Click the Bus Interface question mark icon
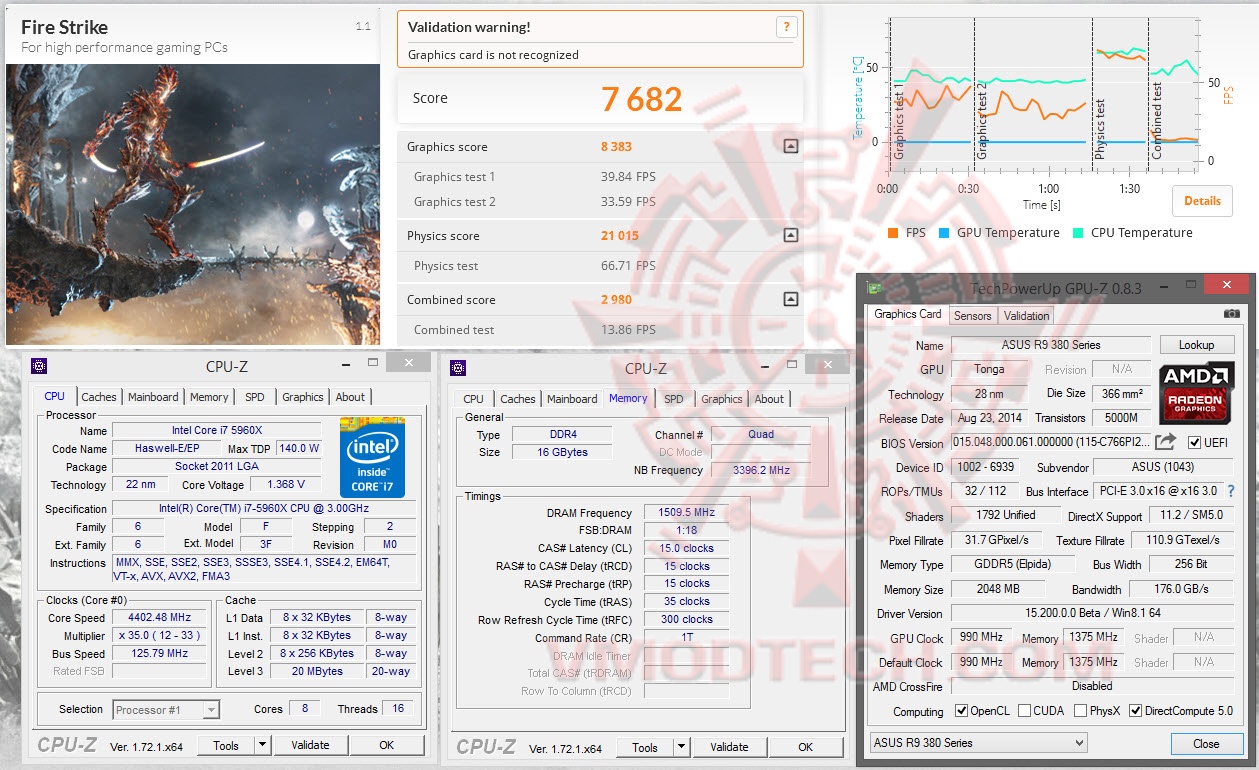1259x770 pixels. (1231, 491)
